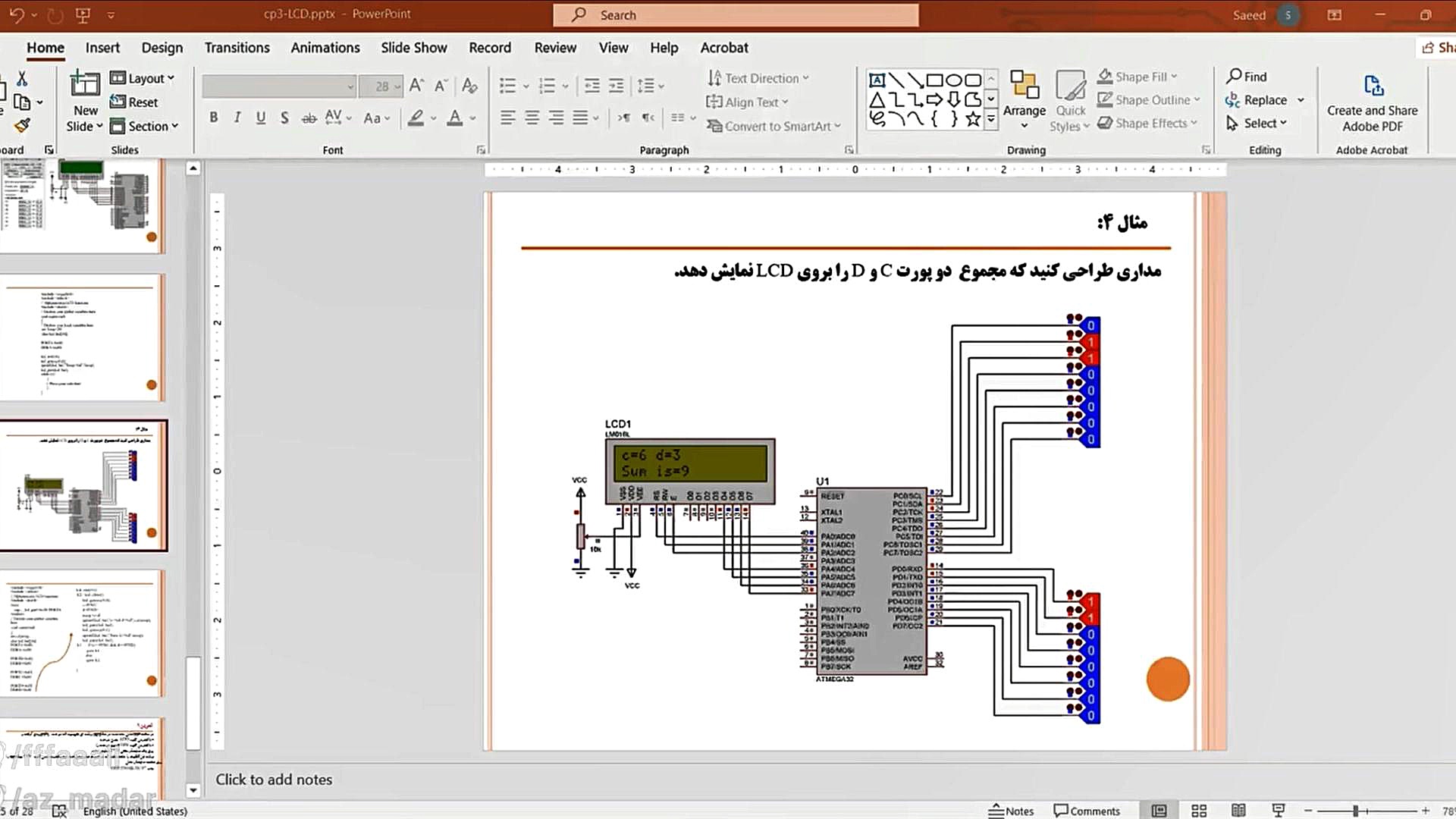Toggle the Notes pane in status bar

(1012, 811)
